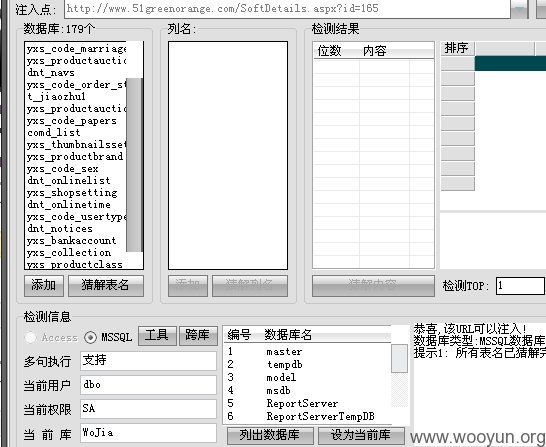This screenshot has width=546, height=447.
Task: Click the database name list scrollbar thumb
Action: pyautogui.click(x=399, y=358)
